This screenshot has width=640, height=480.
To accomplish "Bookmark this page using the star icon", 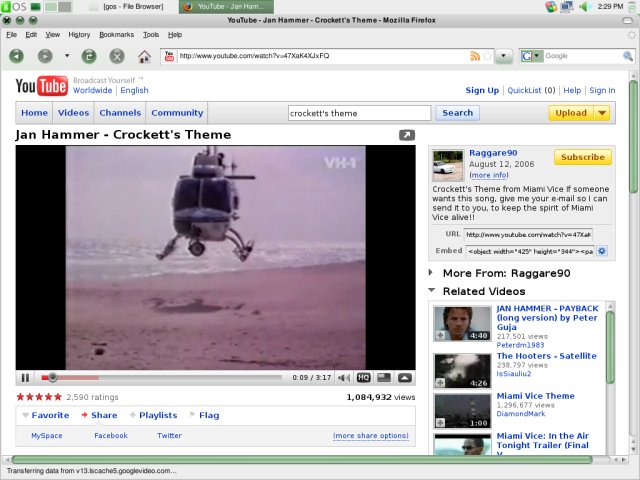I will click(487, 56).
